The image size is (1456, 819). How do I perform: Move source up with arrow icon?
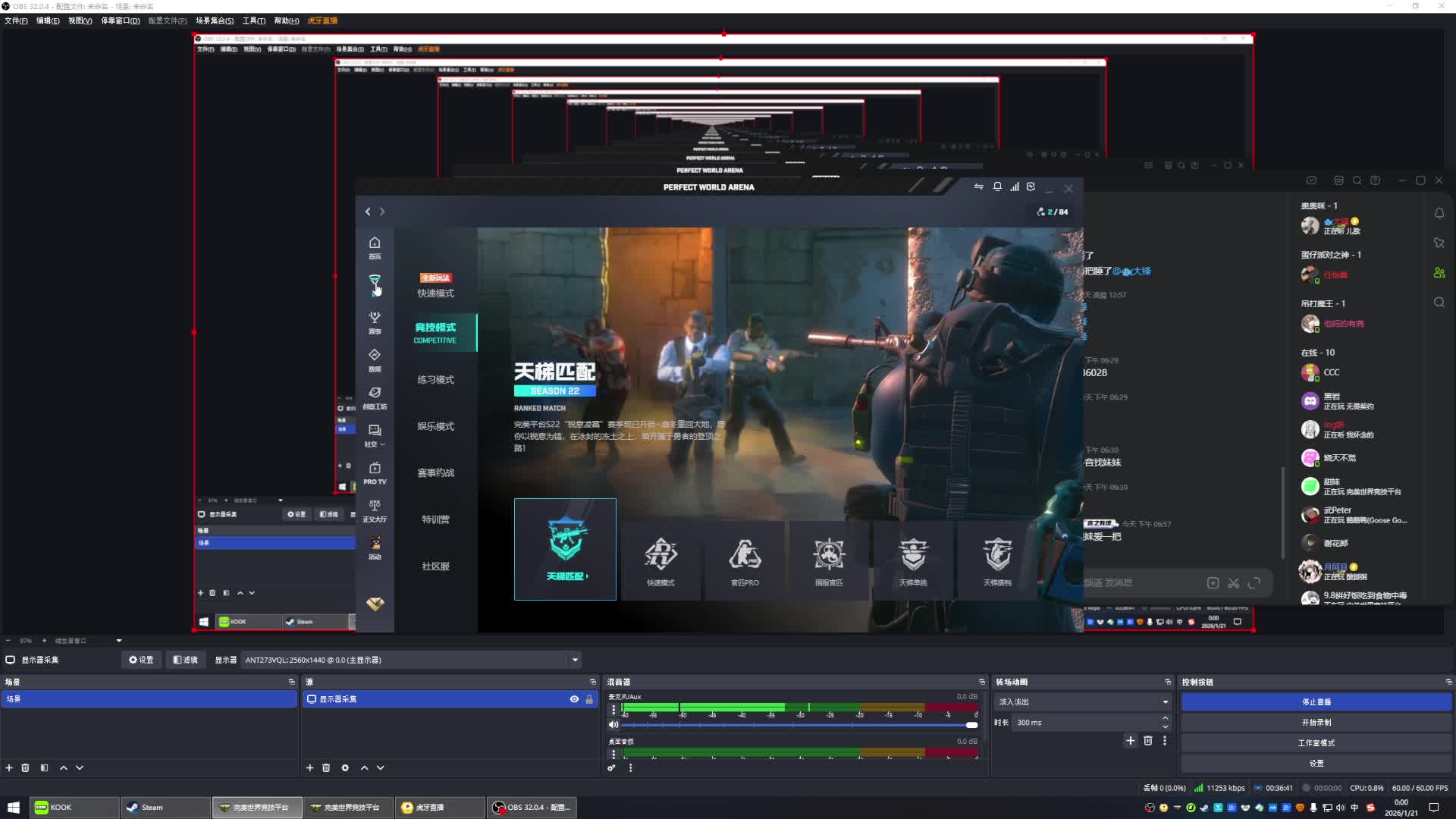pyautogui.click(x=364, y=767)
